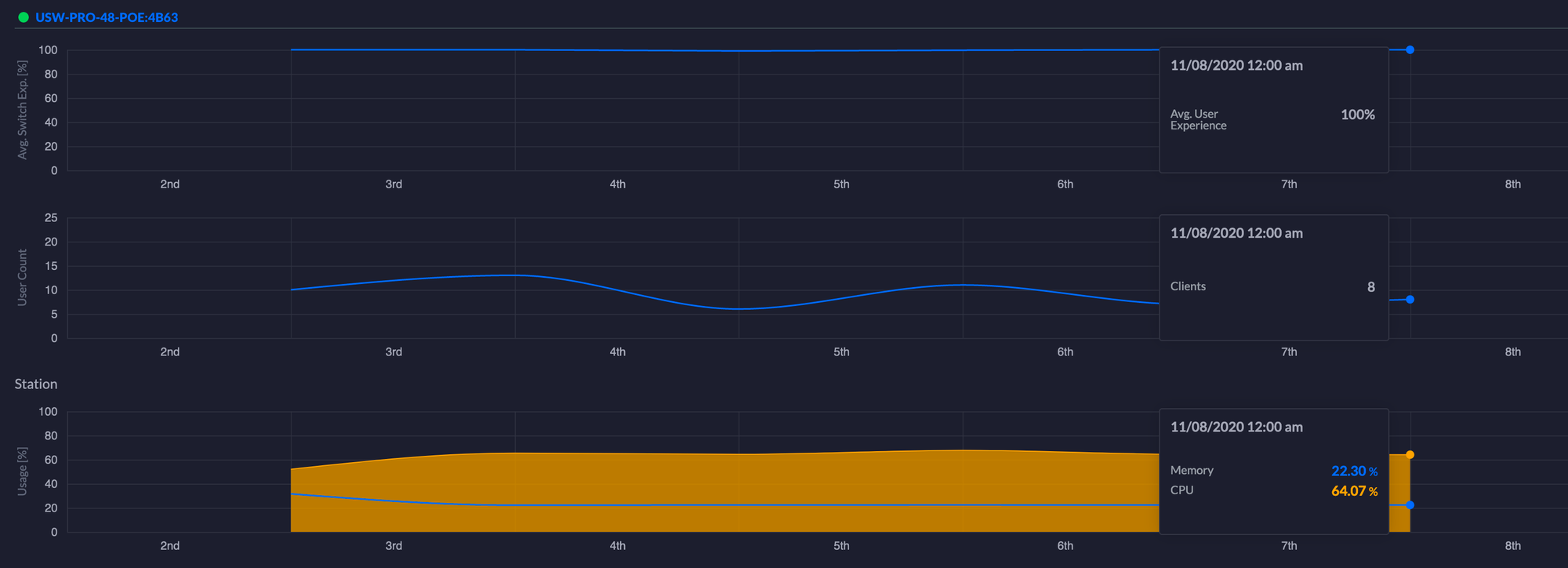The image size is (1568, 568).
Task: Click the Avg. User Experience tooltip label
Action: (1198, 120)
